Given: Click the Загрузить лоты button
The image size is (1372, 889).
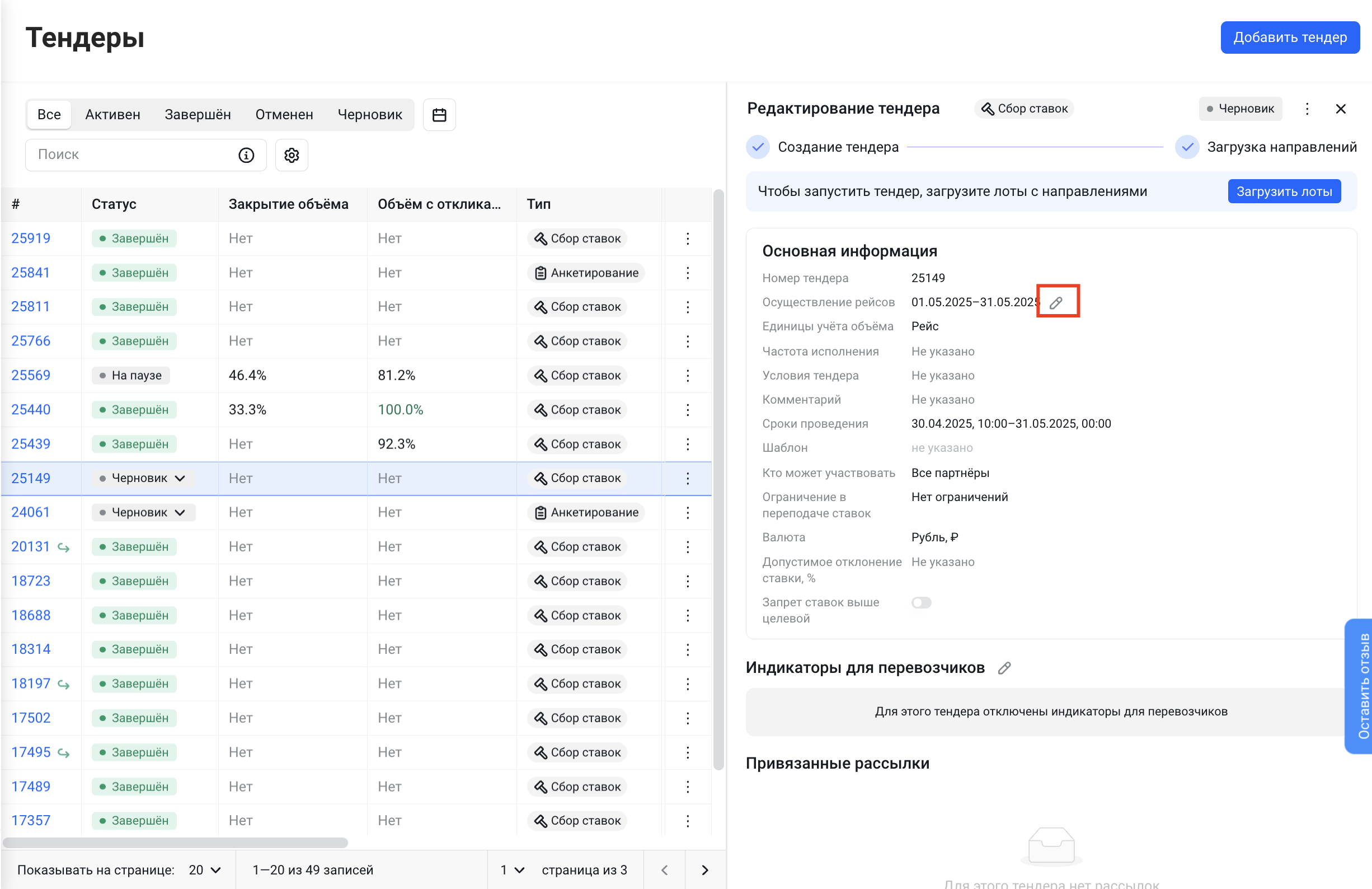Looking at the screenshot, I should point(1284,191).
